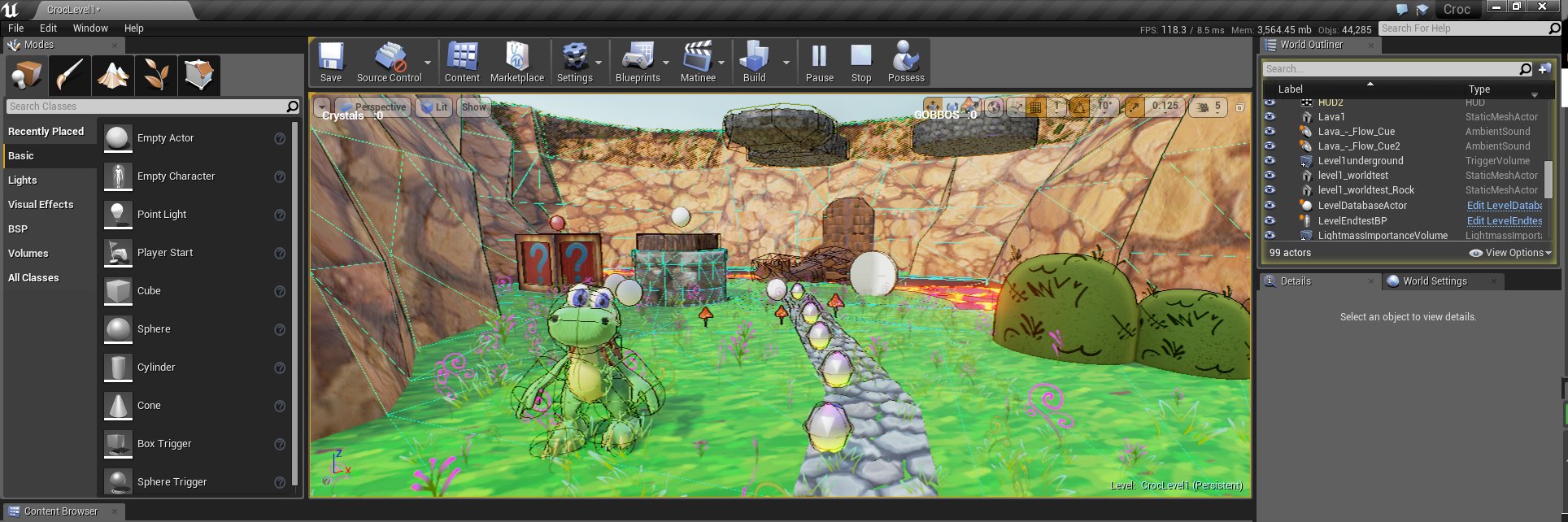1568x522 pixels.
Task: Open the Window menu
Action: click(x=90, y=28)
